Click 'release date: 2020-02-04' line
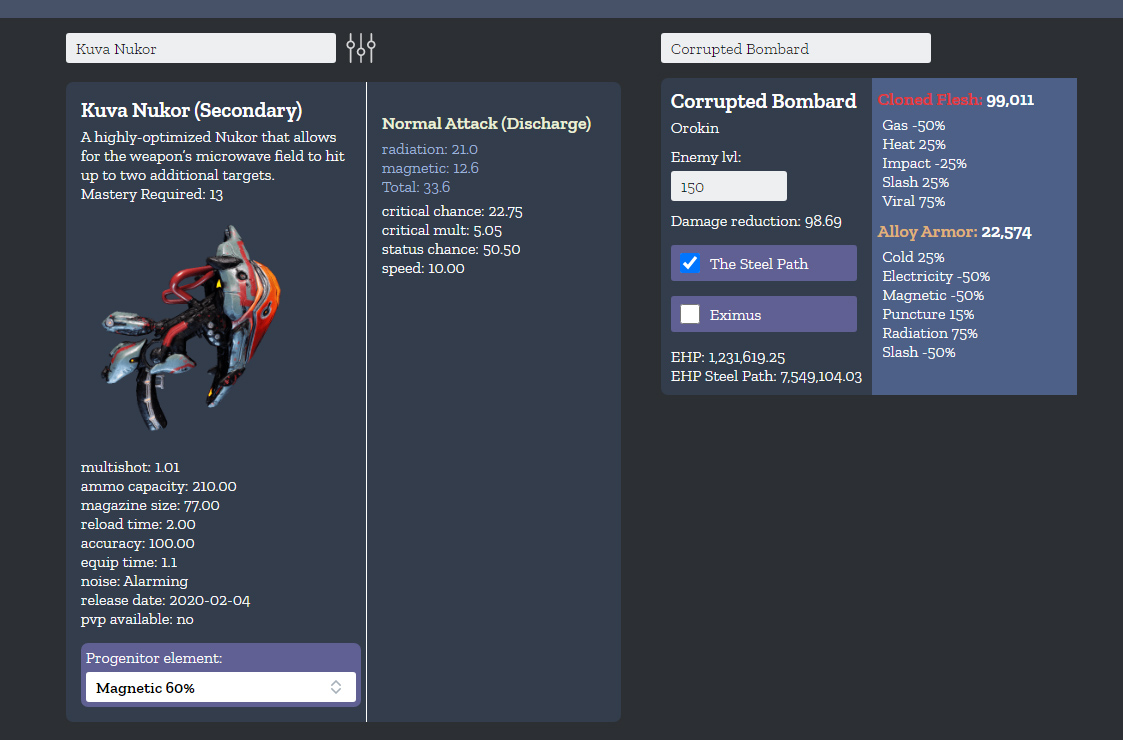The width and height of the screenshot is (1123, 740). pos(165,600)
